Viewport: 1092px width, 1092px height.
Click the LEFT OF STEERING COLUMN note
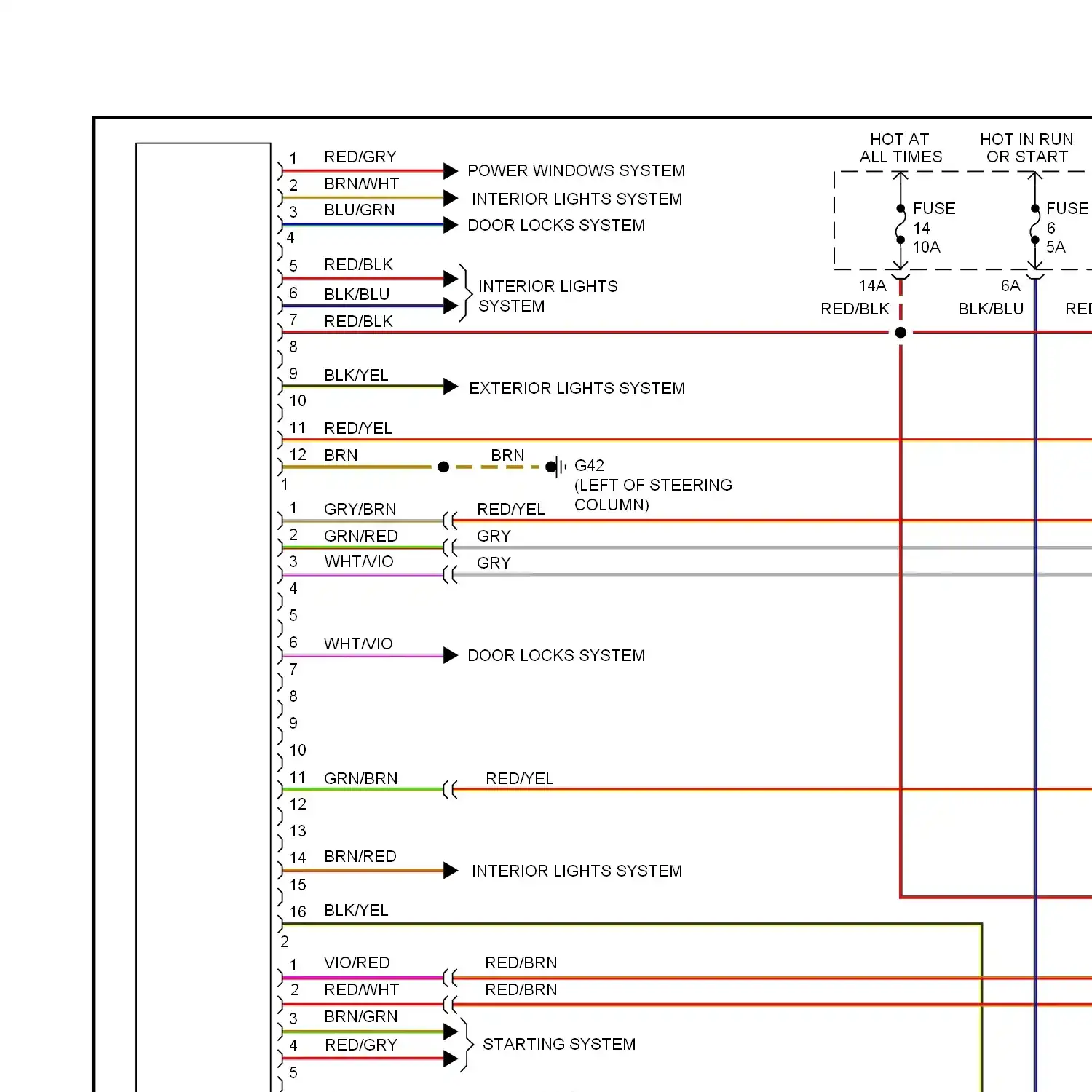pos(653,495)
